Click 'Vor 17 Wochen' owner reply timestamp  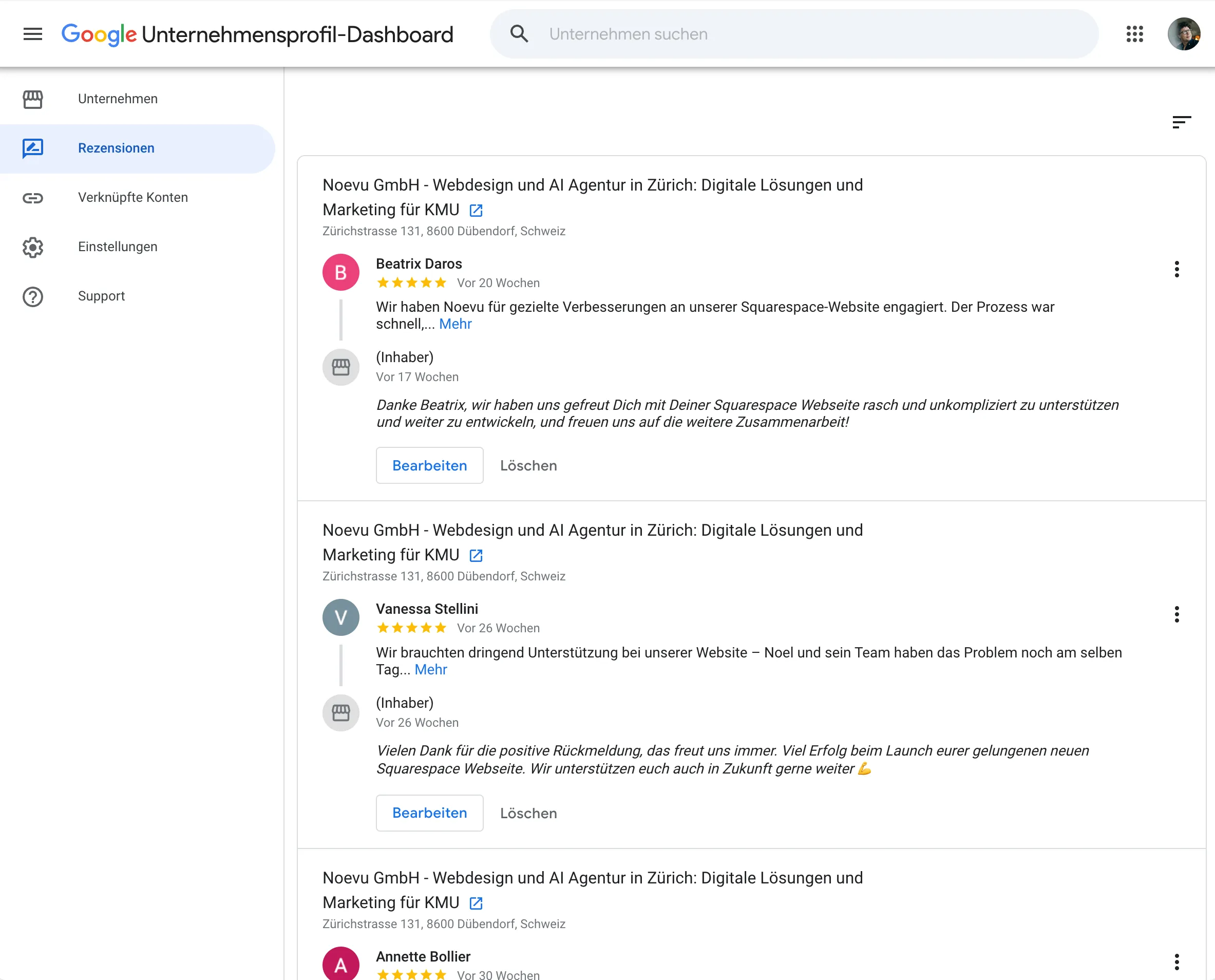(417, 377)
